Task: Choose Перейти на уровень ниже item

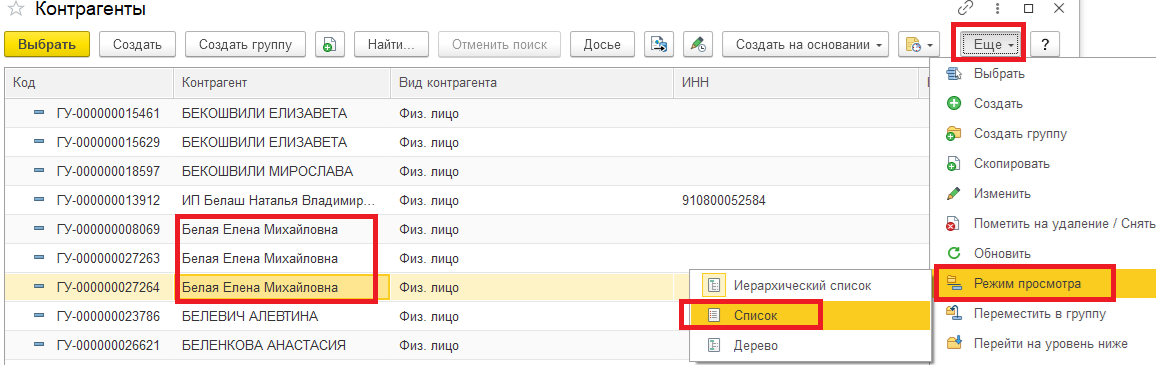Action: pos(1043,344)
